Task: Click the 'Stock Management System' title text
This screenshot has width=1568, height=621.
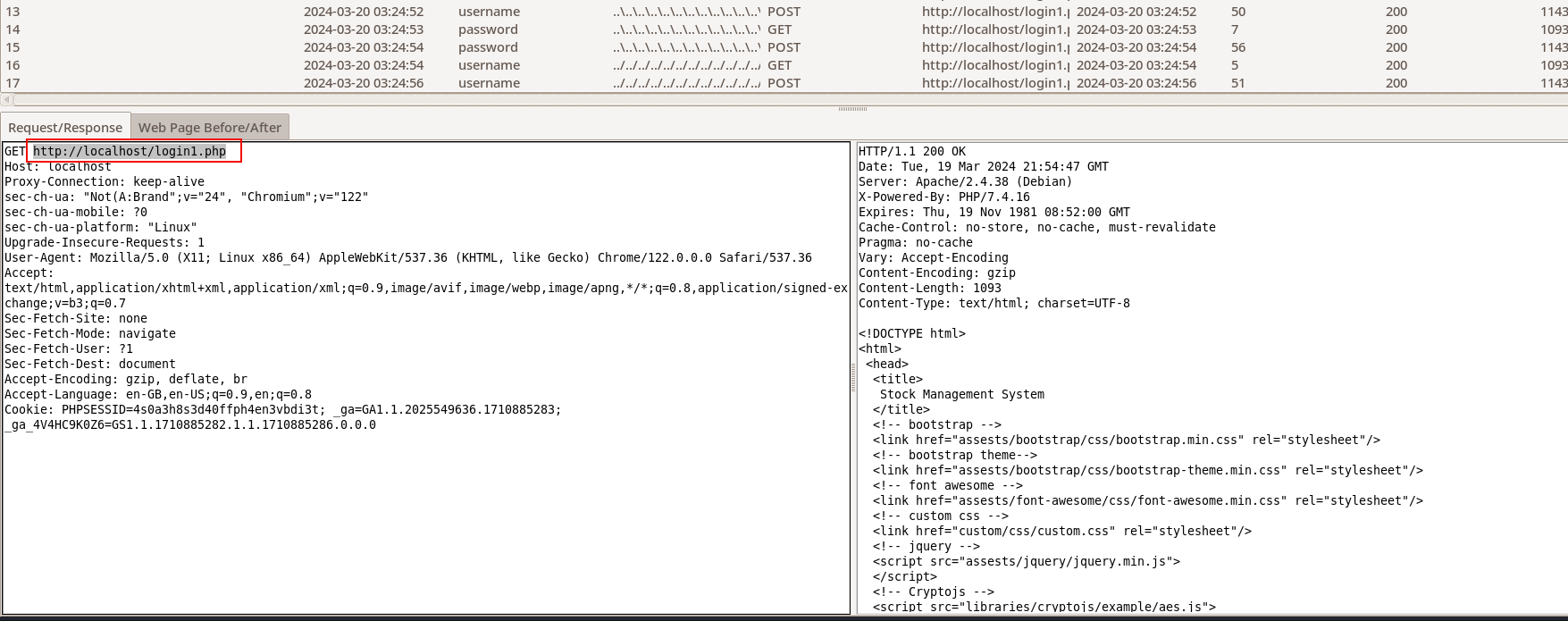Action: coord(962,394)
